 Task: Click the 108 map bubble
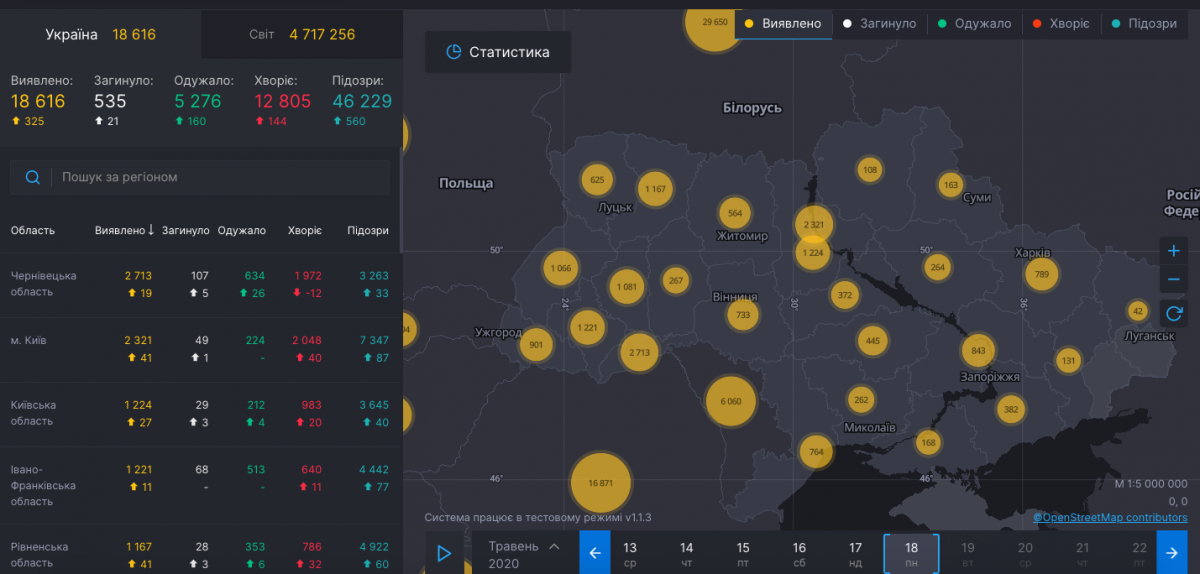[870, 170]
